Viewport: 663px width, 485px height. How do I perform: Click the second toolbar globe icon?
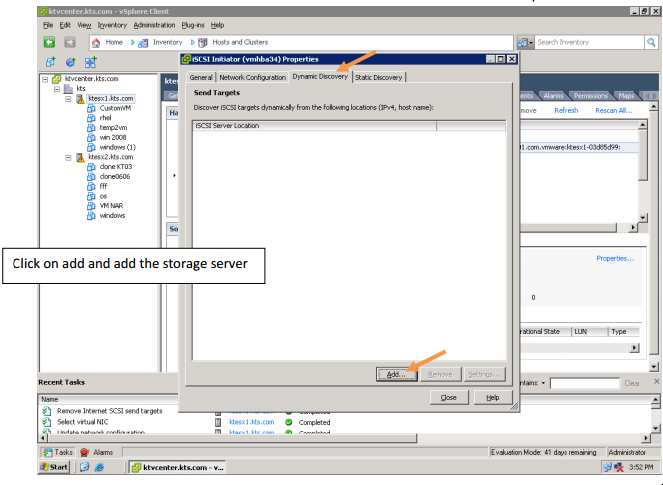[70, 63]
